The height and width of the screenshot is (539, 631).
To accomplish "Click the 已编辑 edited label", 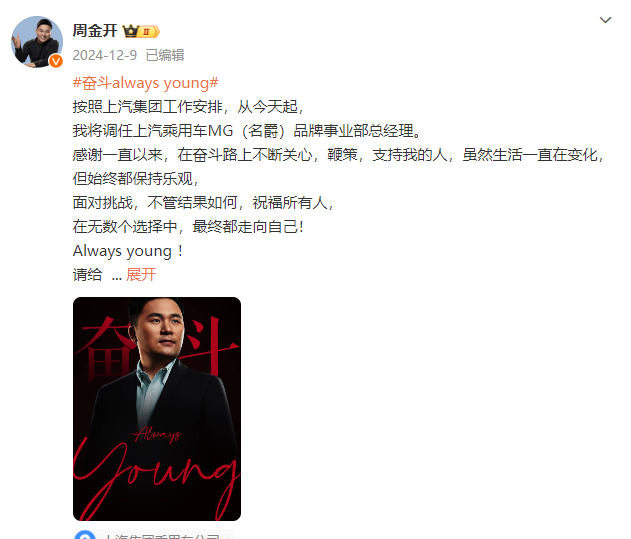I will [x=165, y=55].
